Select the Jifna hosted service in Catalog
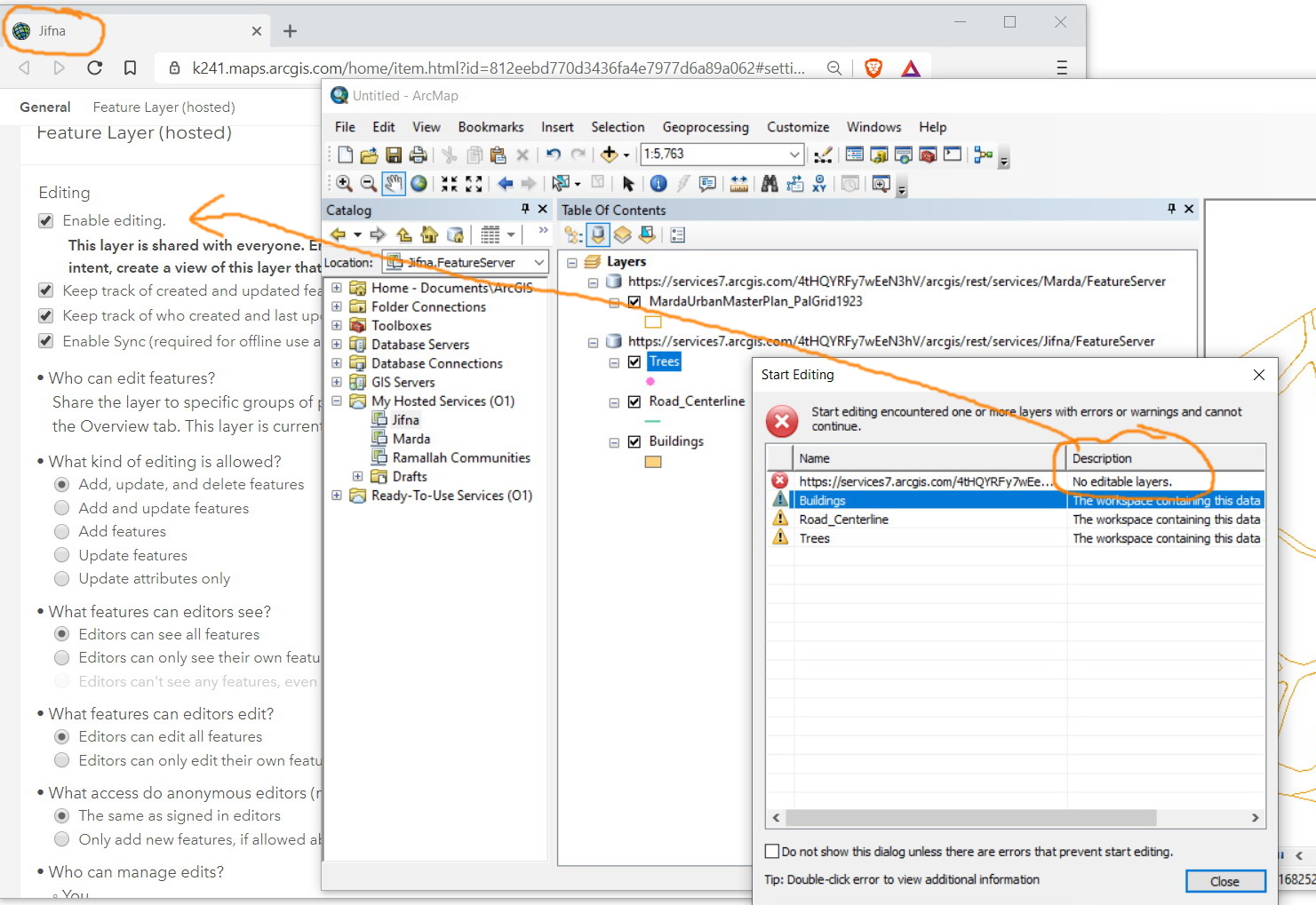1316x905 pixels. [405, 420]
